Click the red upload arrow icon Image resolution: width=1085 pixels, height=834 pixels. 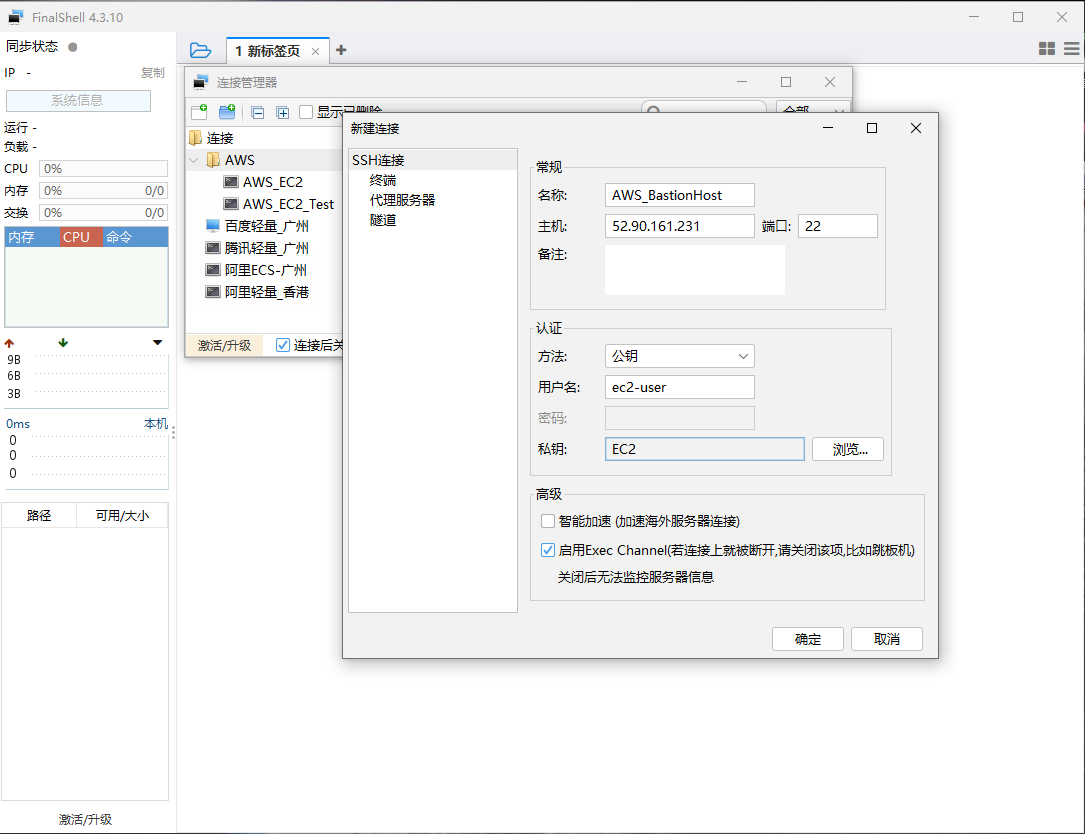(9, 343)
